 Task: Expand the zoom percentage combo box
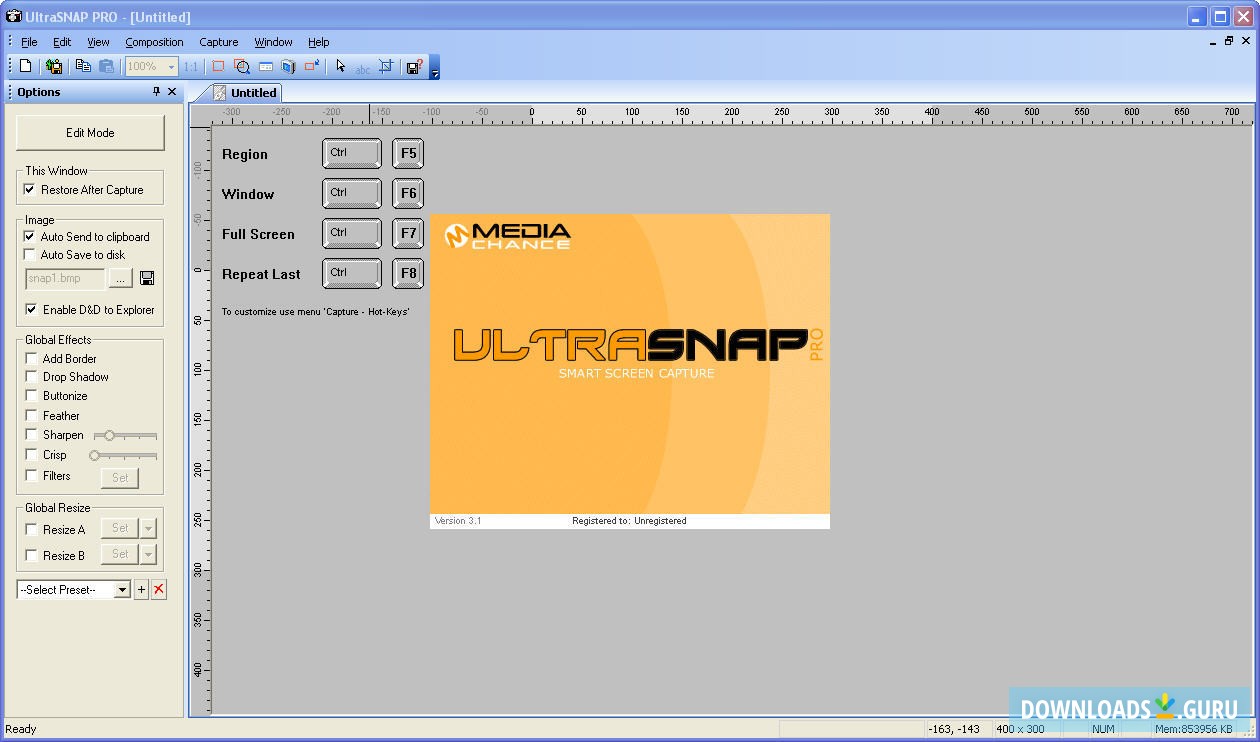point(171,66)
